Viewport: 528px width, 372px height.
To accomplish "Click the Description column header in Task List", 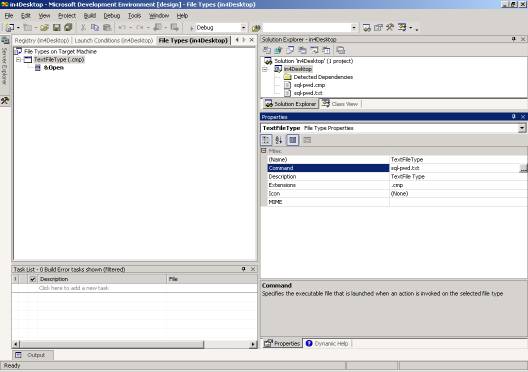I will (102, 279).
